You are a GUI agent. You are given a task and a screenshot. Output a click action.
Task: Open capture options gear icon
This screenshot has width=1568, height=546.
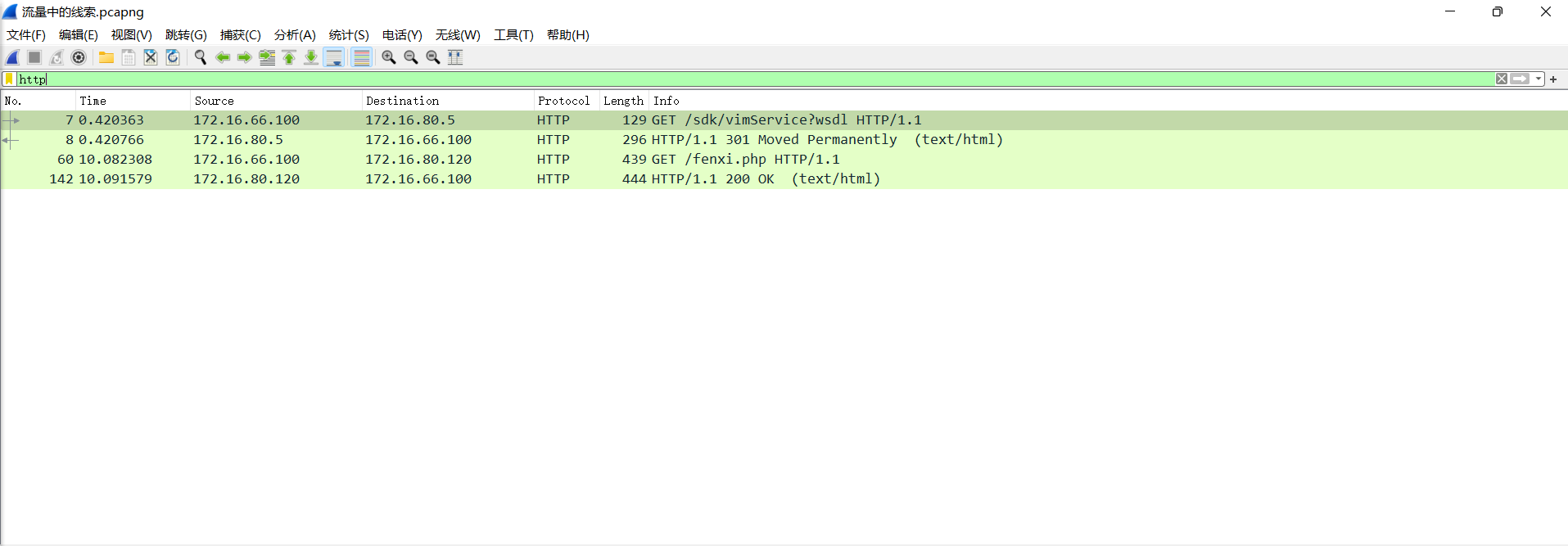(x=79, y=57)
